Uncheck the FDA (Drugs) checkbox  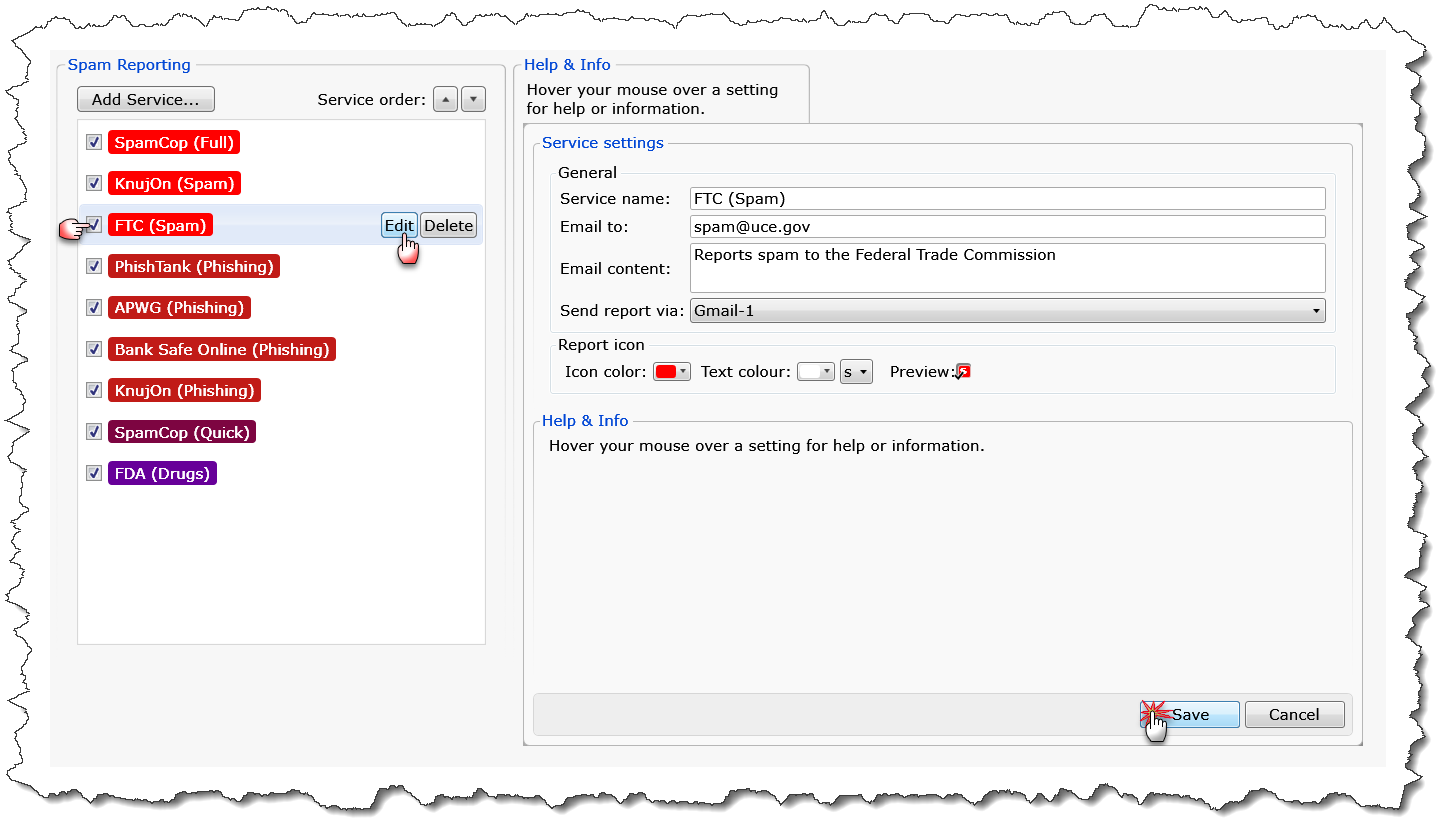click(94, 473)
